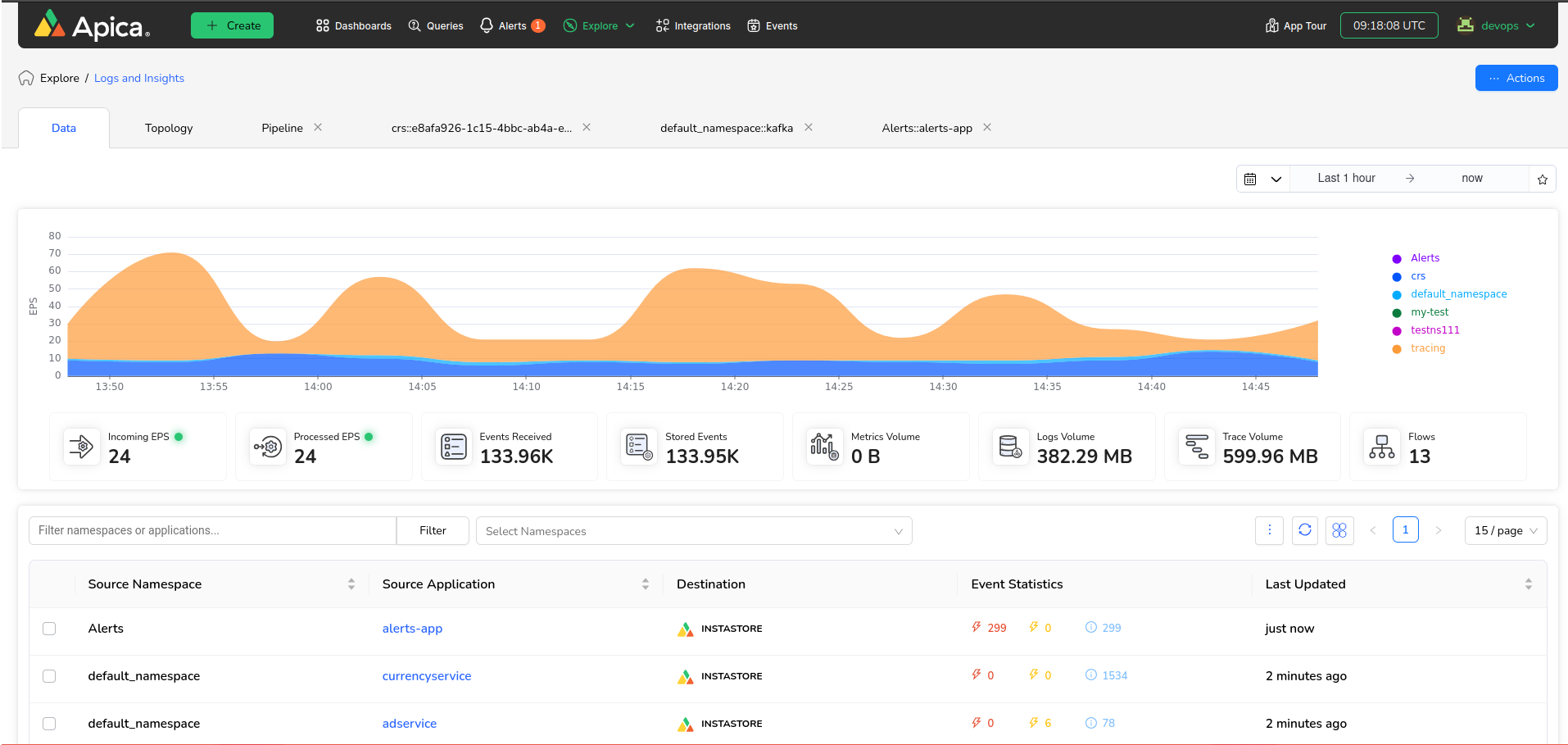Open the alerts-app application link
Screen dimensions: 1568x745
[412, 629]
